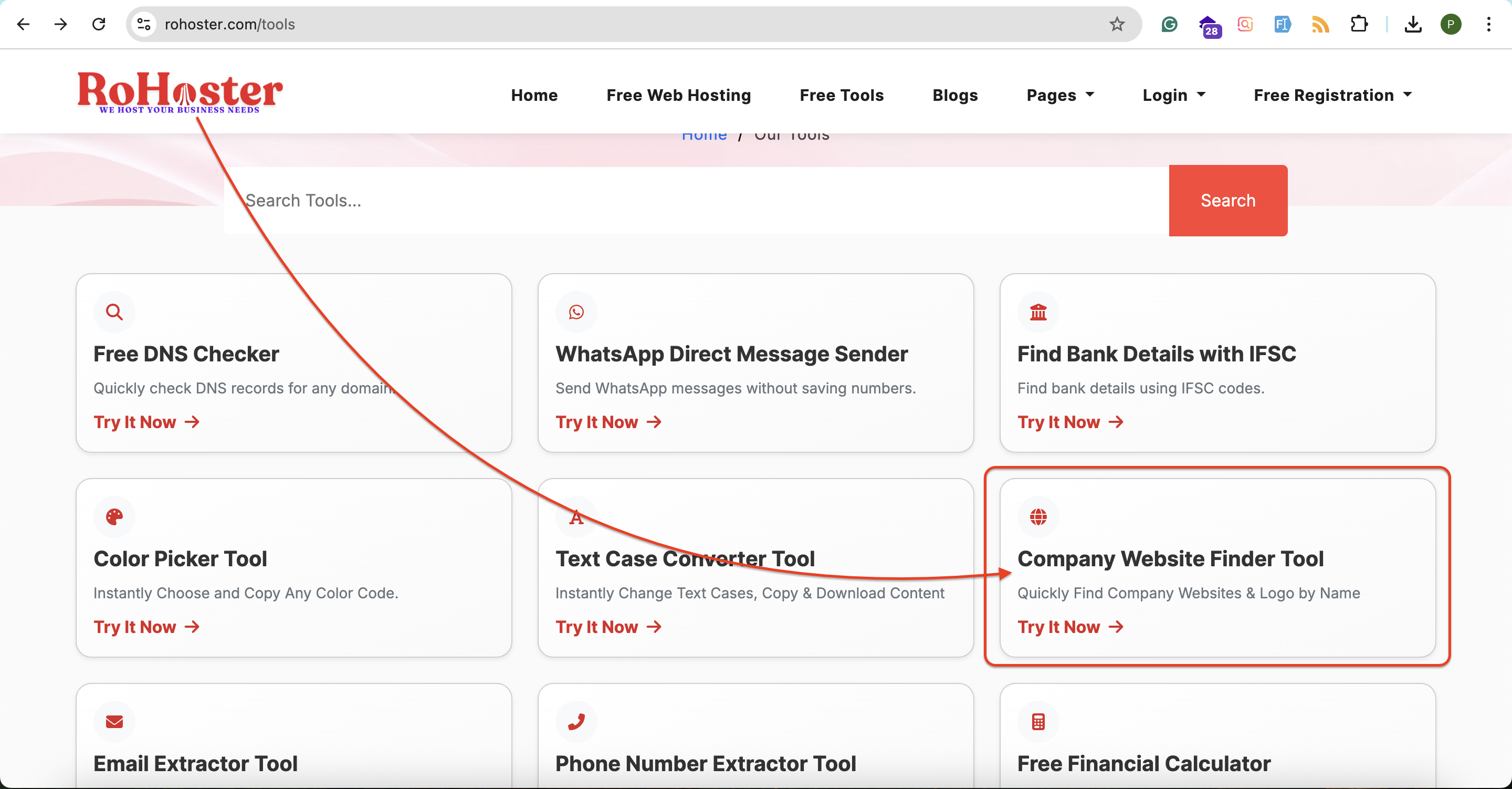Click the Home breadcrumb link
1512x789 pixels.
click(703, 136)
